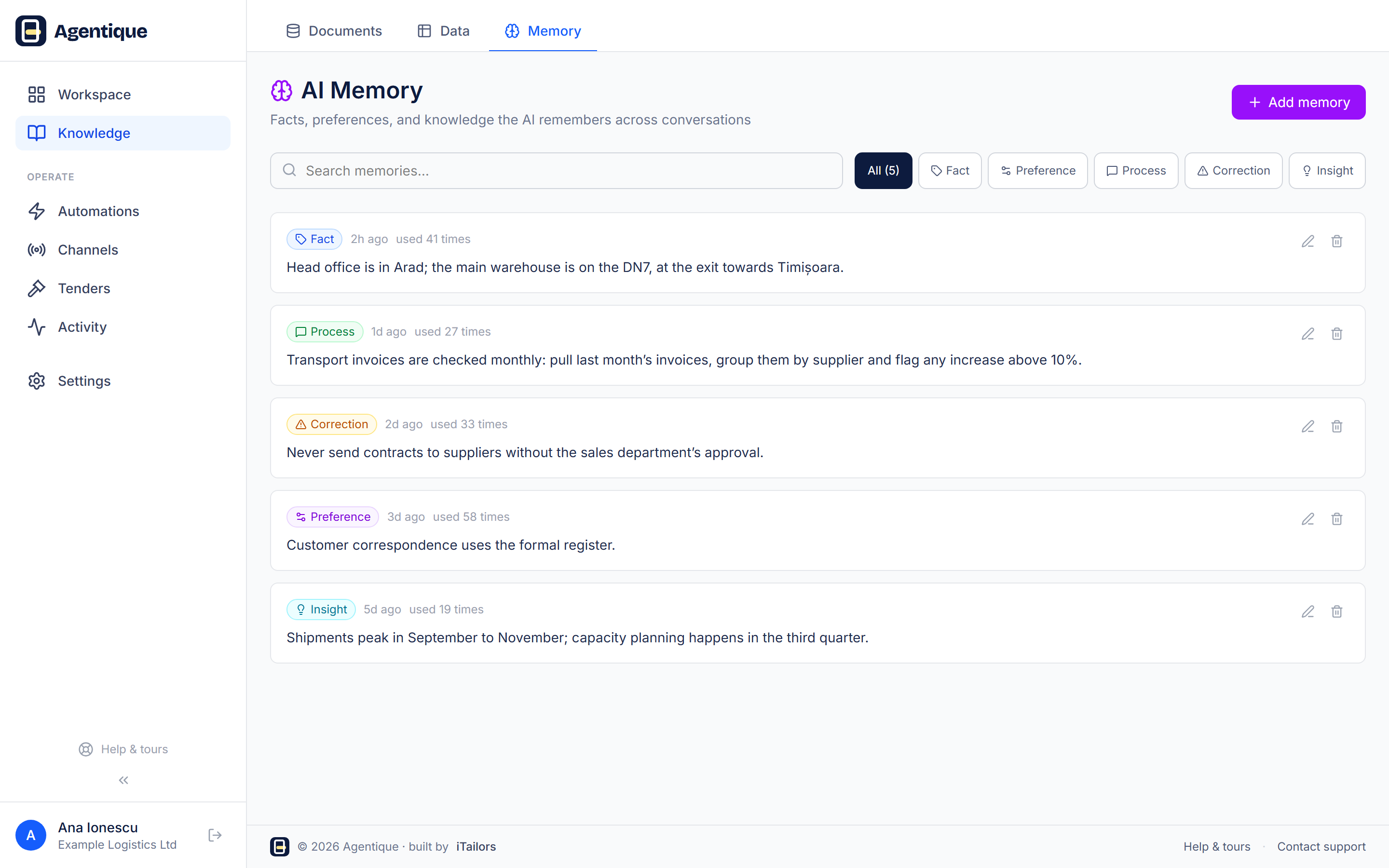Edit the Insight memory about shipment peaks

[1307, 611]
